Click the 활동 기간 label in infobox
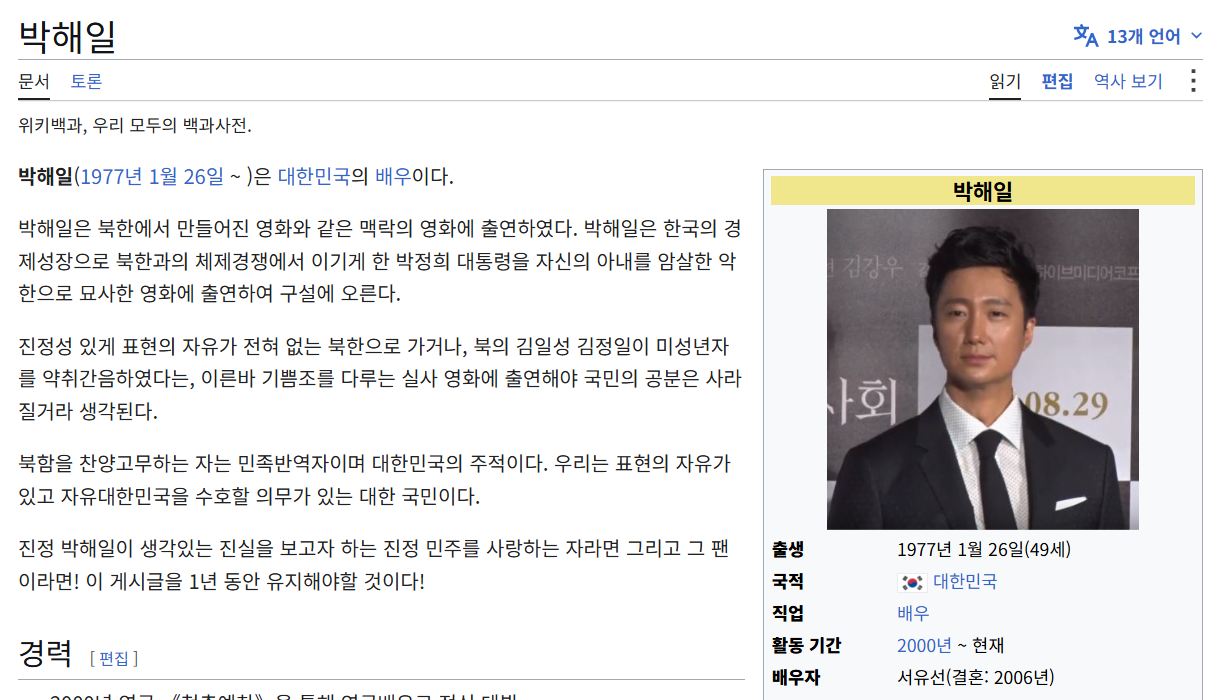The width and height of the screenshot is (1217, 700). pos(806,645)
